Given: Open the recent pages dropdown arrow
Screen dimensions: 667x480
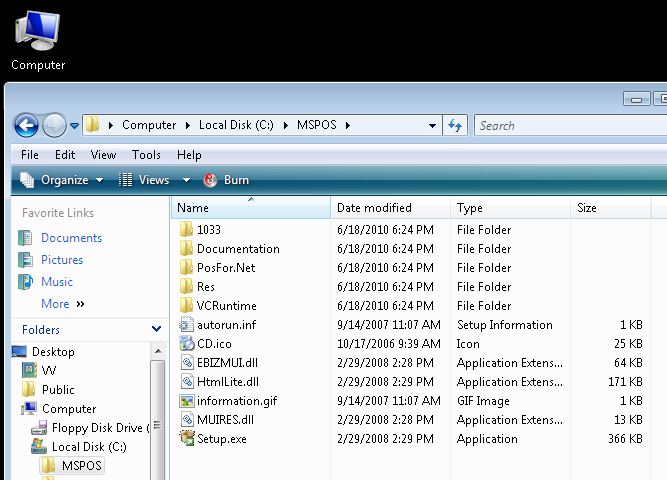Looking at the screenshot, I should coord(74,126).
